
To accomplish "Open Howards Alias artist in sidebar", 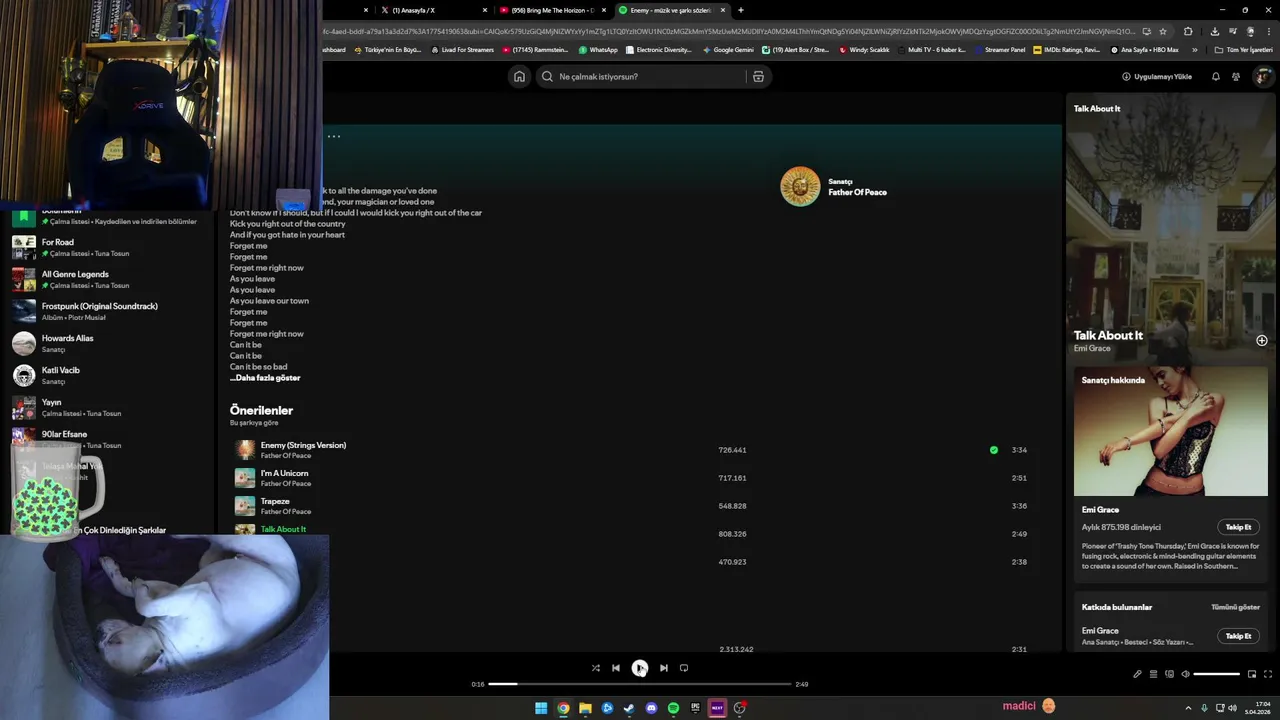I will click(x=108, y=343).
